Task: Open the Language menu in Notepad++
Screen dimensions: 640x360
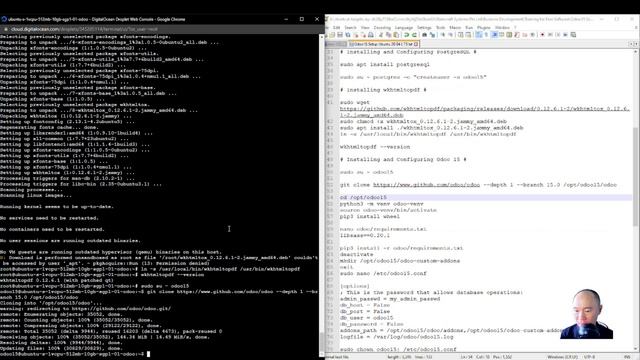Action: tap(404, 27)
